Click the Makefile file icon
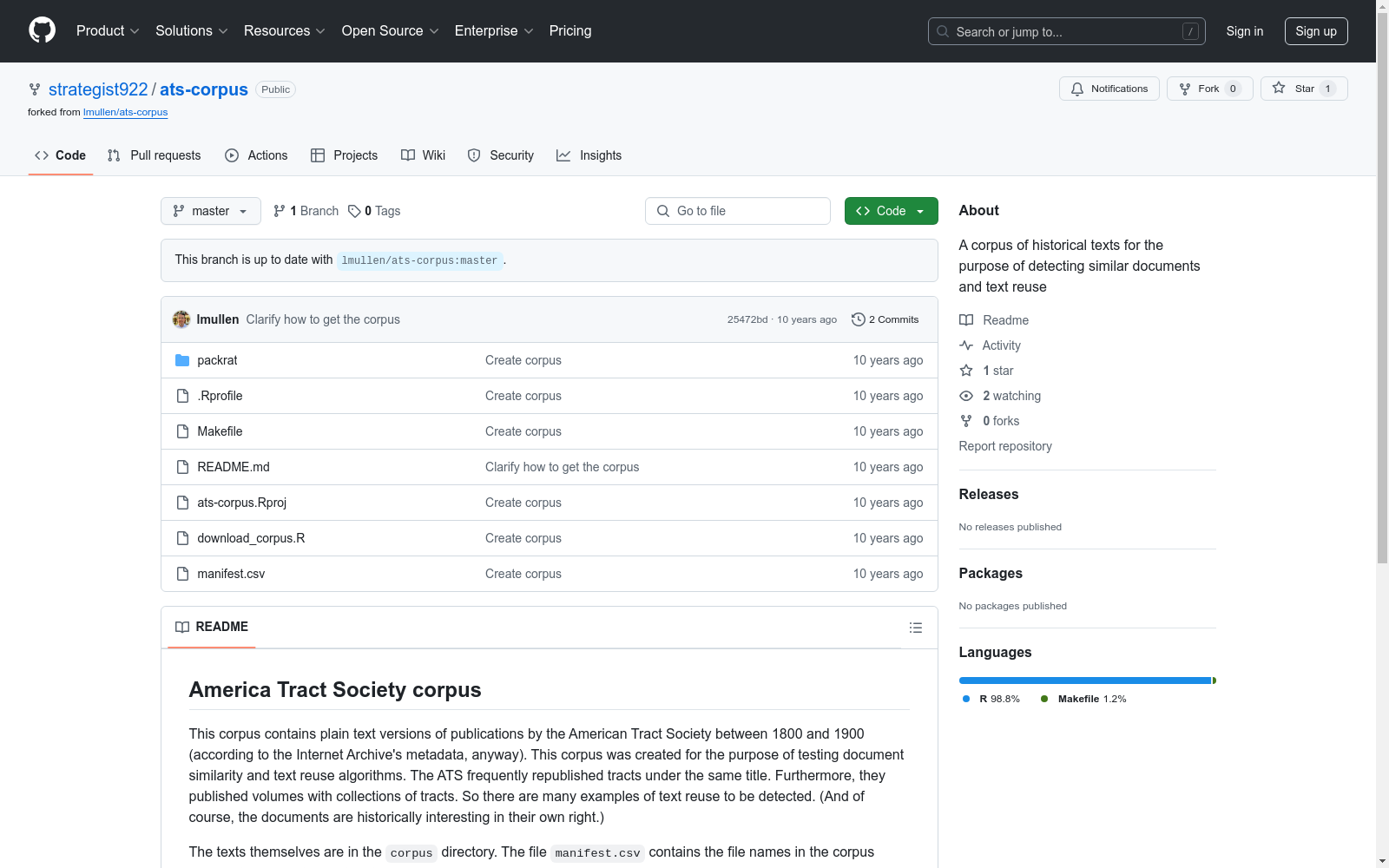 (182, 431)
